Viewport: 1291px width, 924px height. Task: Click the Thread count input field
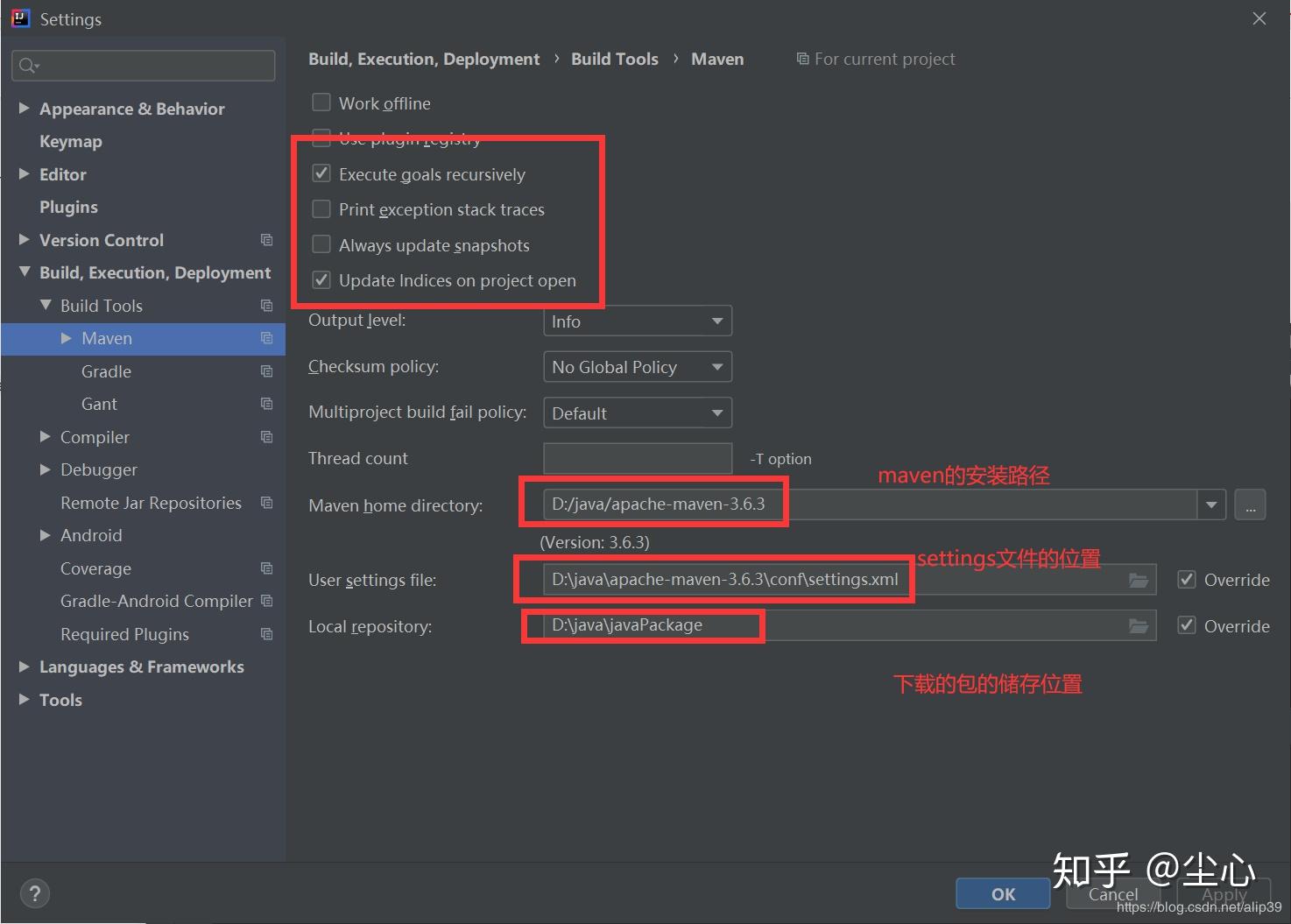point(638,458)
